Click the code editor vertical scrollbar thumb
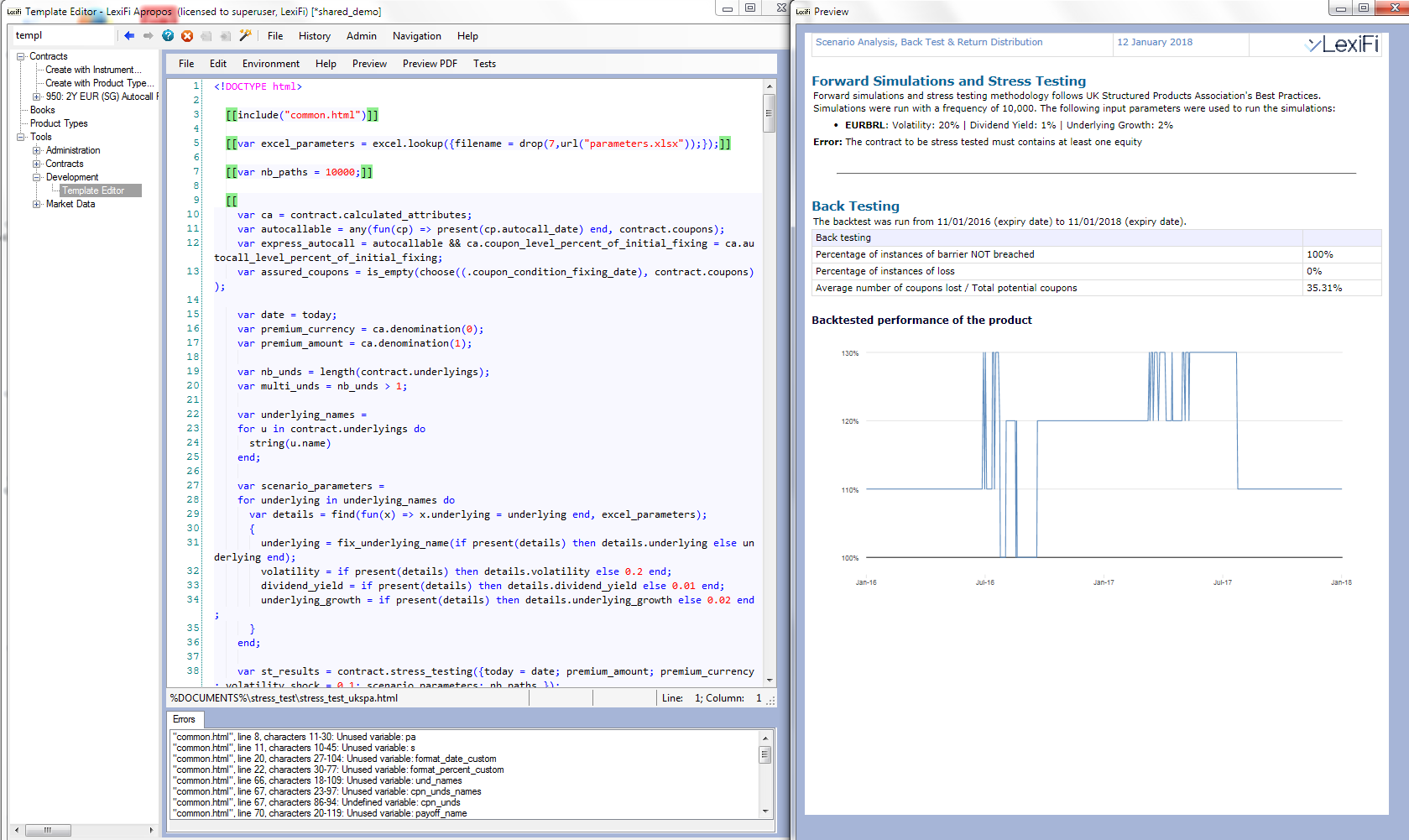The width and height of the screenshot is (1409, 840). click(770, 113)
